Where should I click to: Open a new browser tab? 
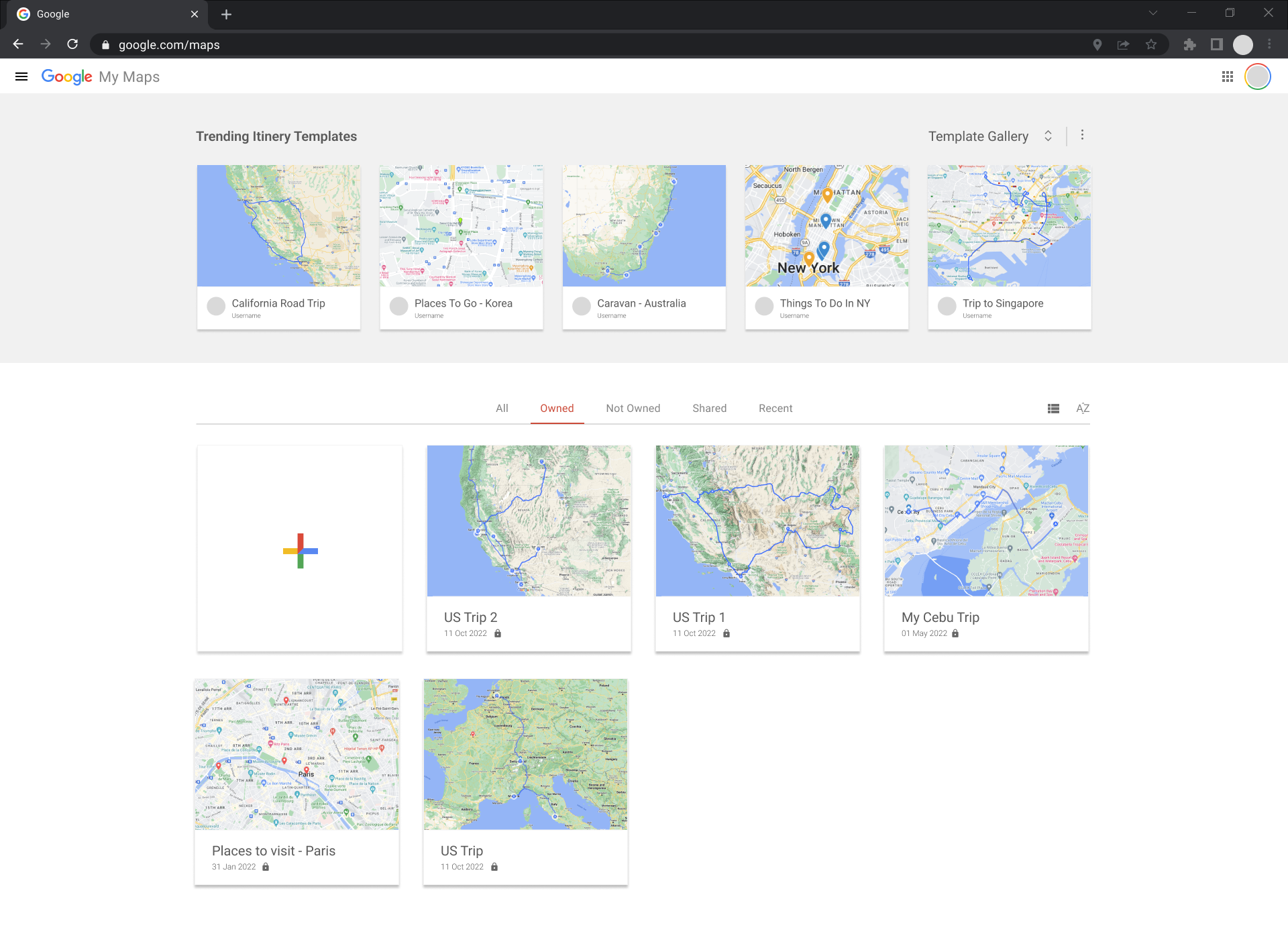tap(227, 14)
